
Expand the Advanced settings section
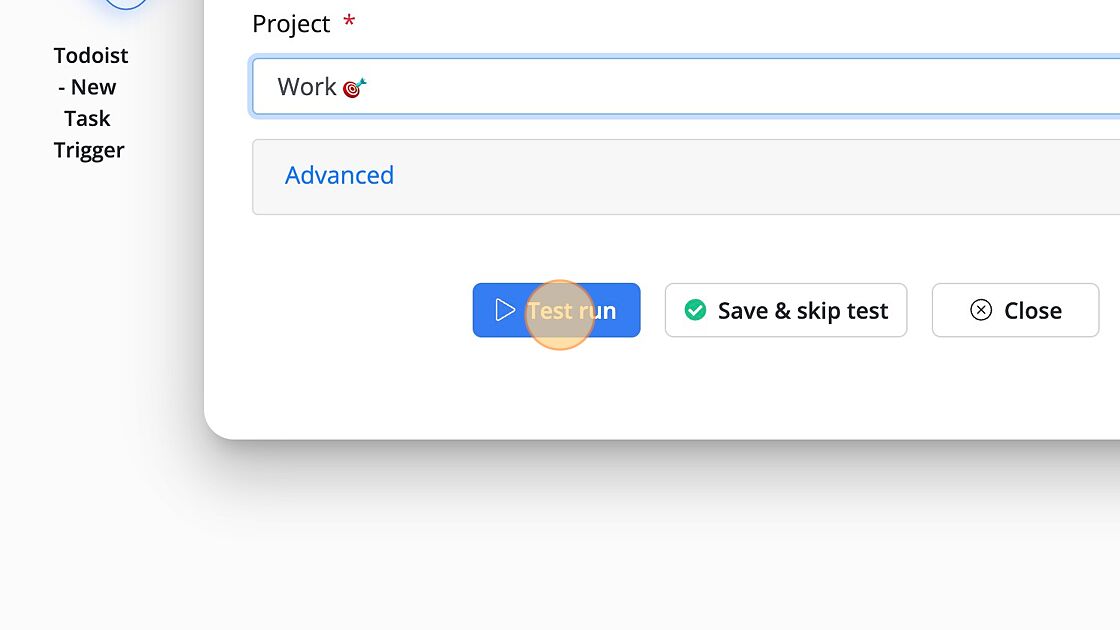coord(339,175)
